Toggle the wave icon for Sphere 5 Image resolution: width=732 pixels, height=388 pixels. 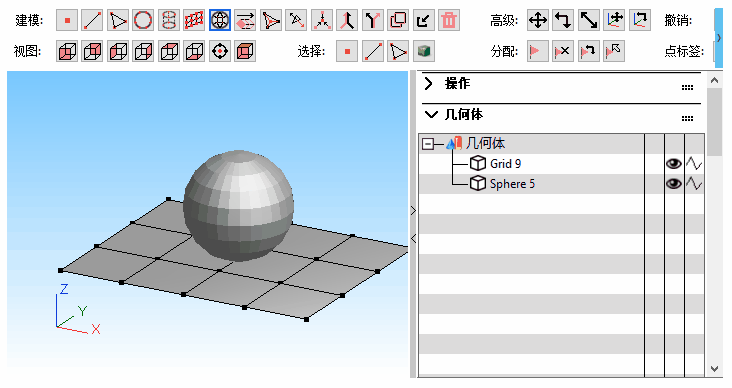694,183
